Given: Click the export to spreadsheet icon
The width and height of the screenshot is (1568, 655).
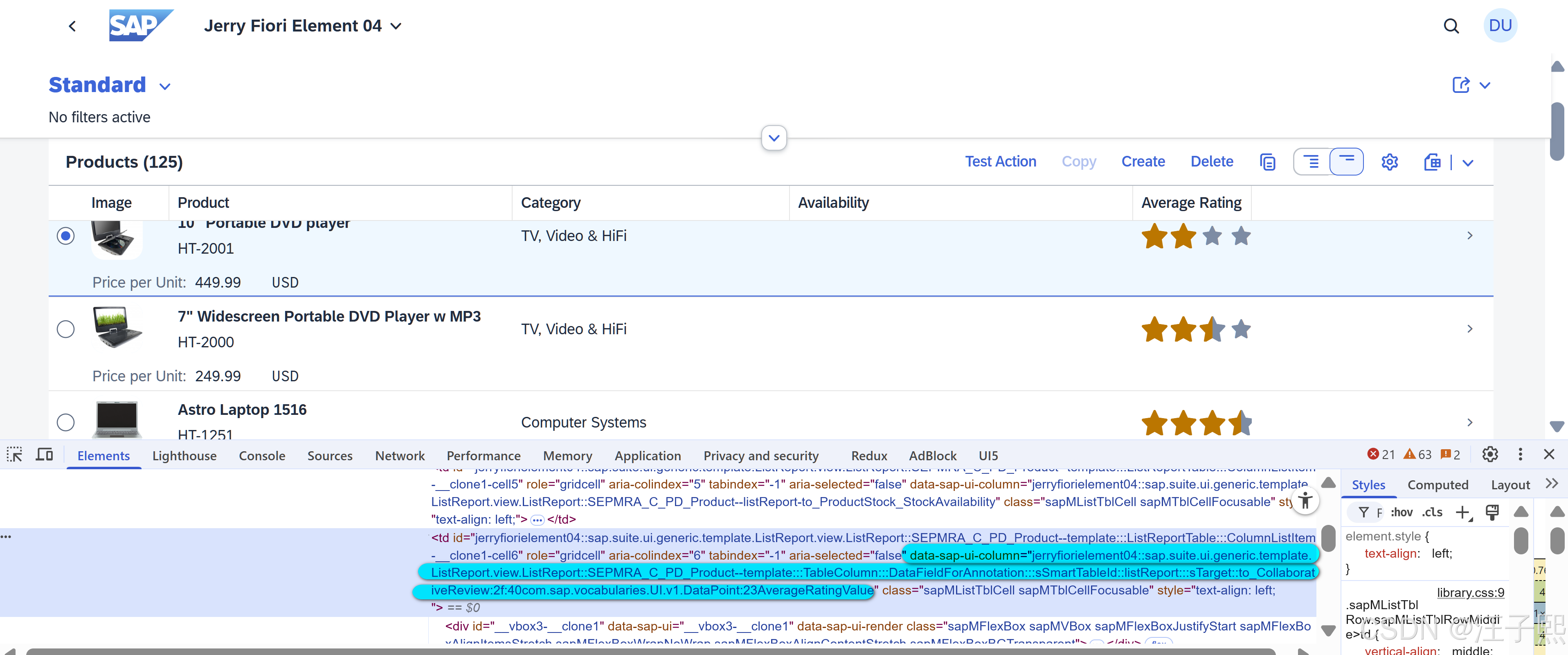Looking at the screenshot, I should [1432, 161].
